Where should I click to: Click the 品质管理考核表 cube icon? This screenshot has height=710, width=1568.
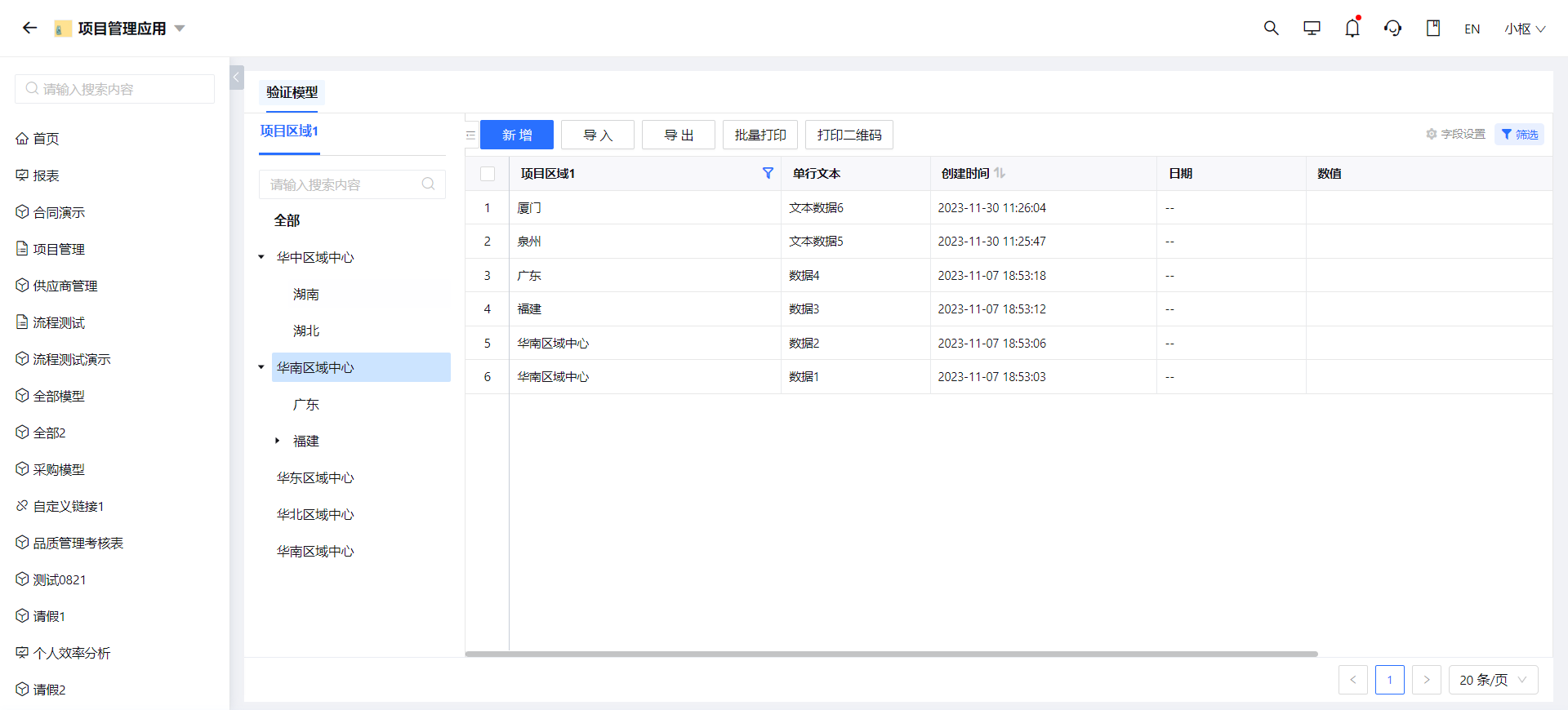[x=22, y=542]
